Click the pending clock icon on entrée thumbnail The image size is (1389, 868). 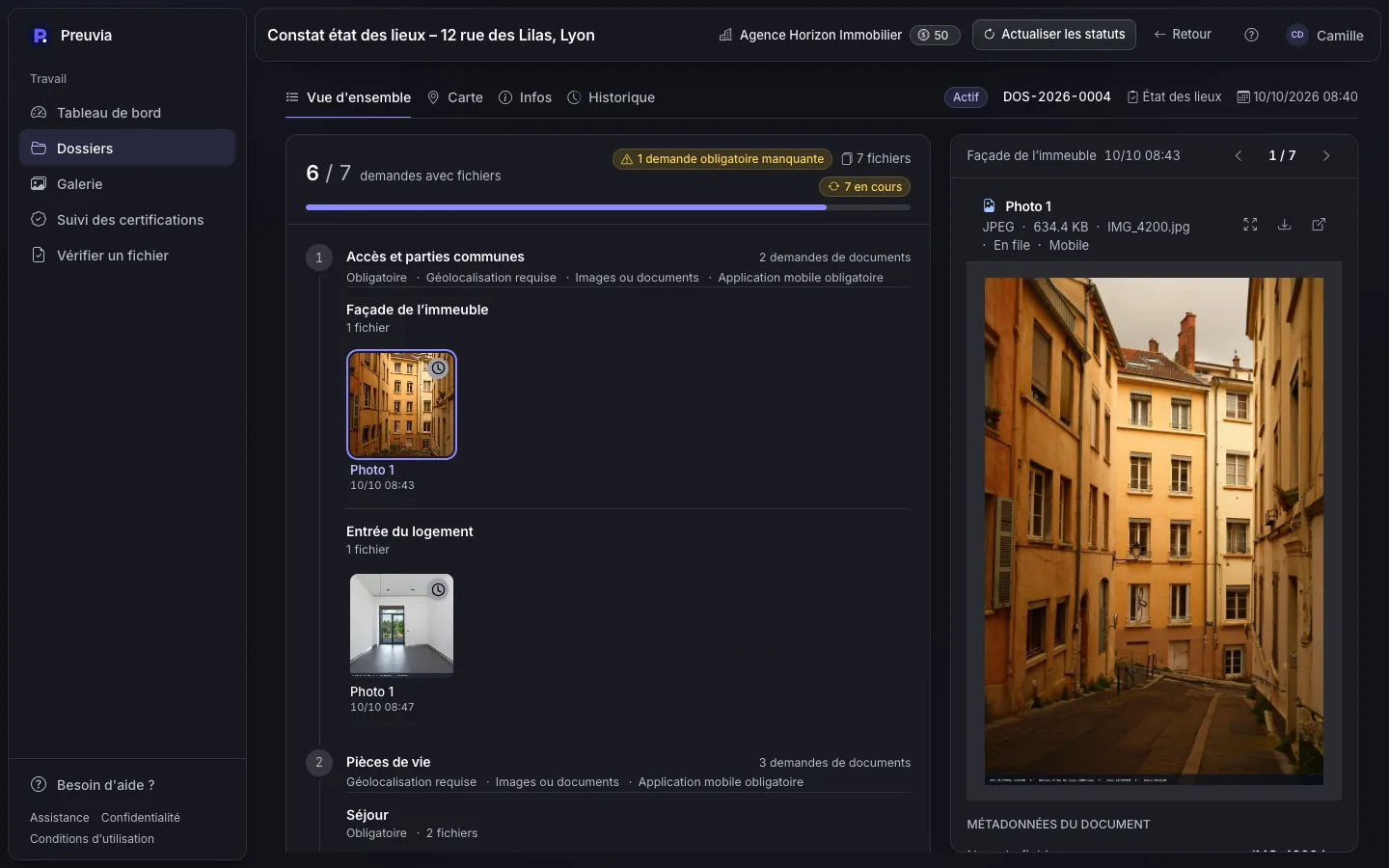(x=439, y=589)
